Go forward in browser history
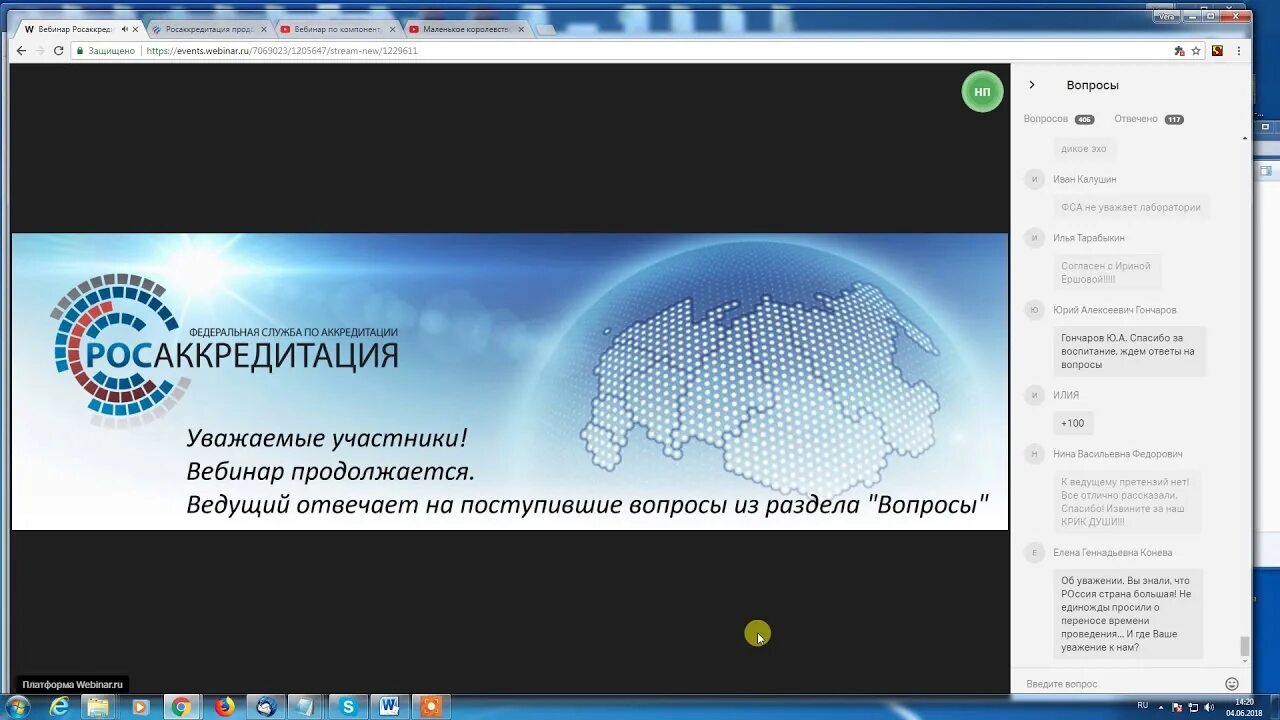 point(40,50)
